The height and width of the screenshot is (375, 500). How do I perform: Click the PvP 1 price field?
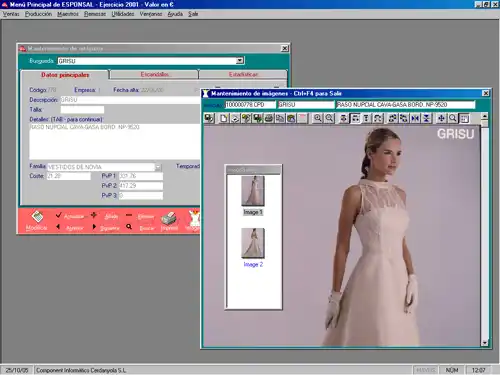pos(141,176)
